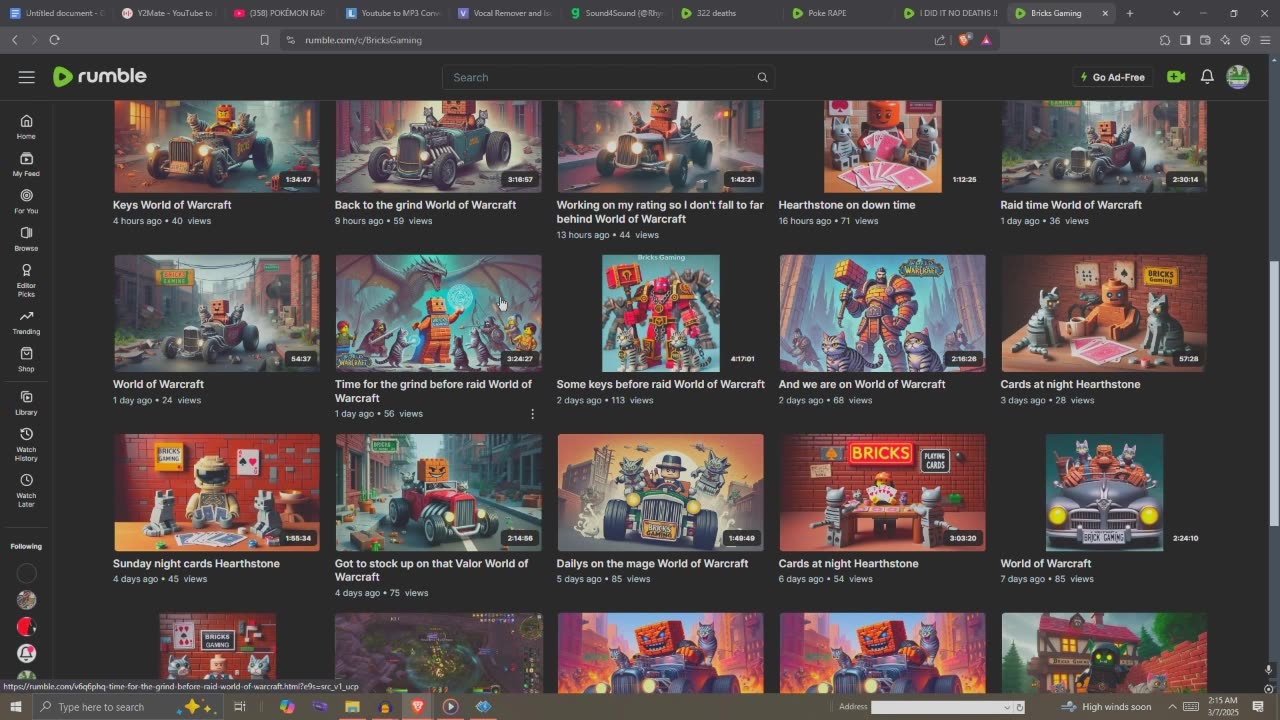Open the extensions puzzle icon
The height and width of the screenshot is (720, 1280).
pos(1165,40)
